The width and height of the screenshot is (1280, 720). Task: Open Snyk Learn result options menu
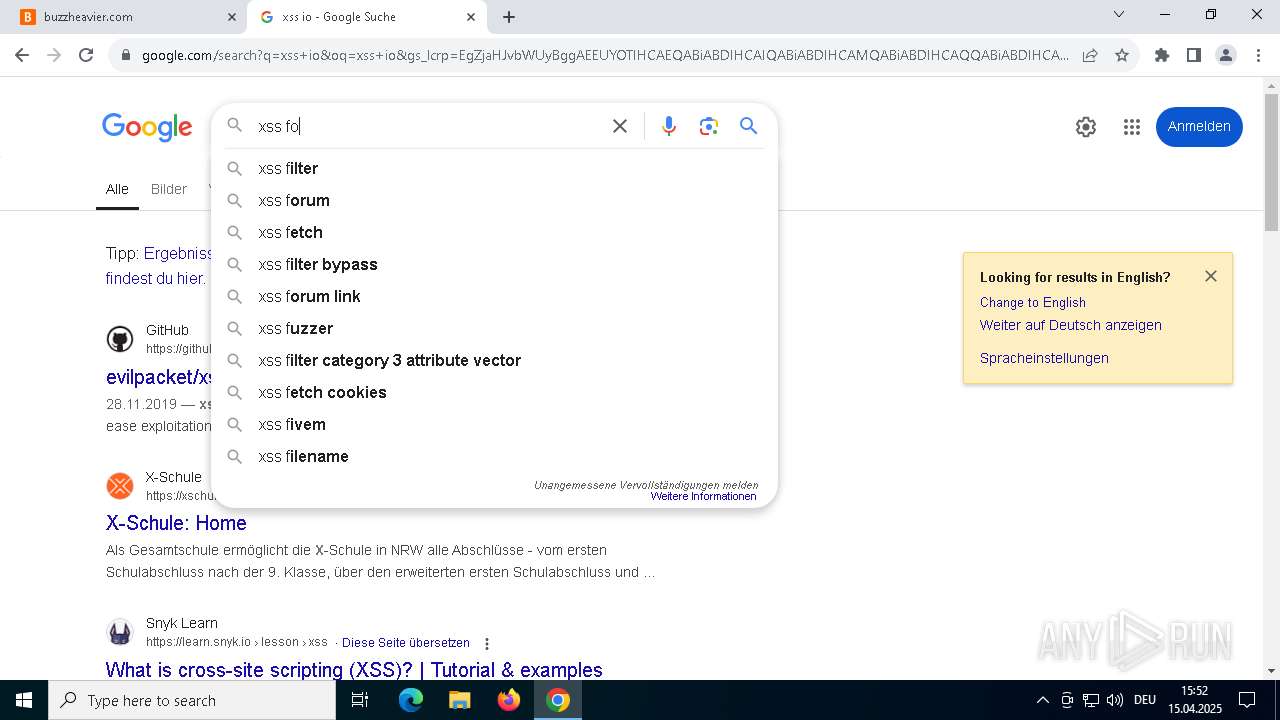[487, 643]
